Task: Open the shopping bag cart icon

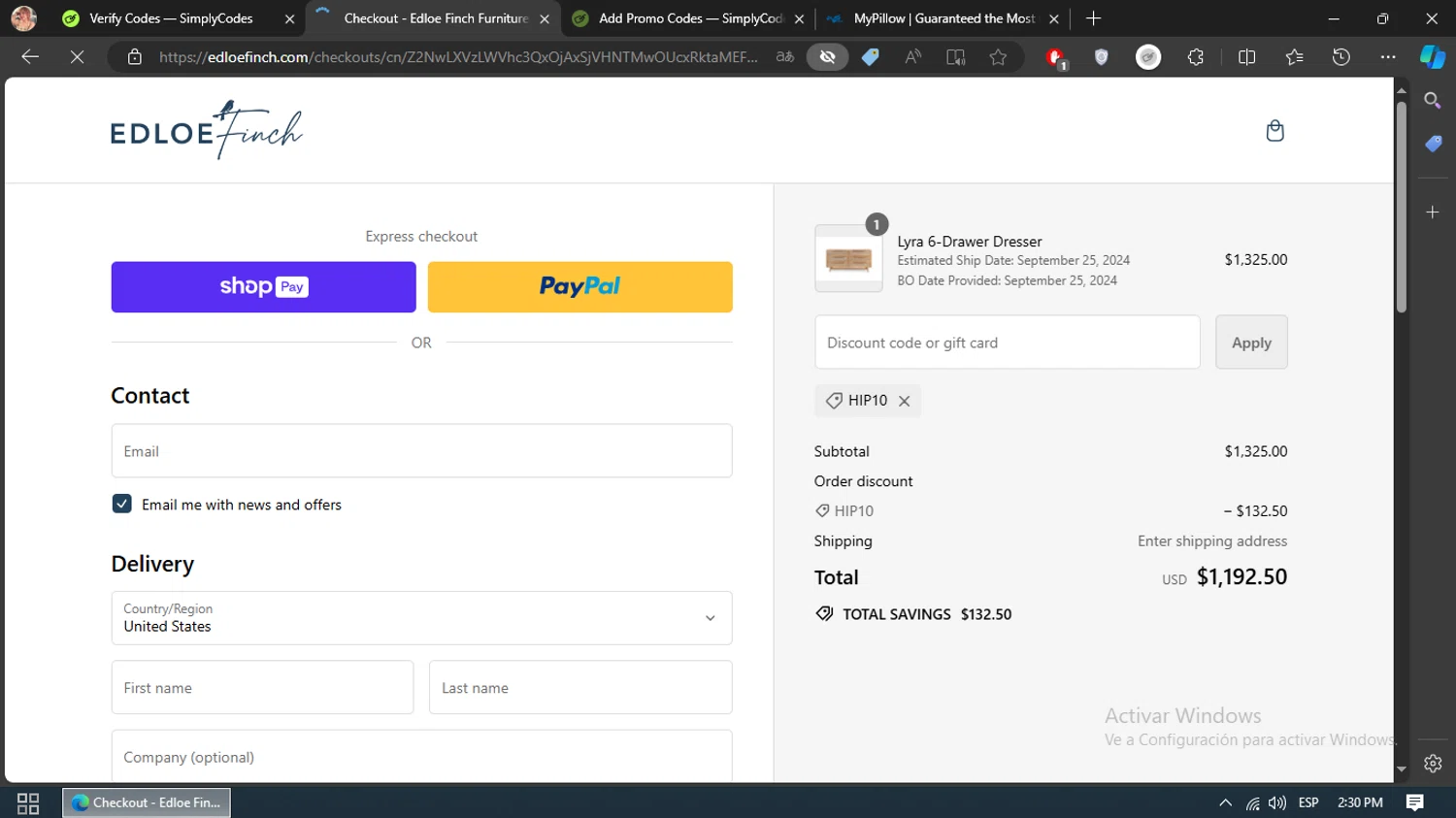Action: [x=1275, y=131]
